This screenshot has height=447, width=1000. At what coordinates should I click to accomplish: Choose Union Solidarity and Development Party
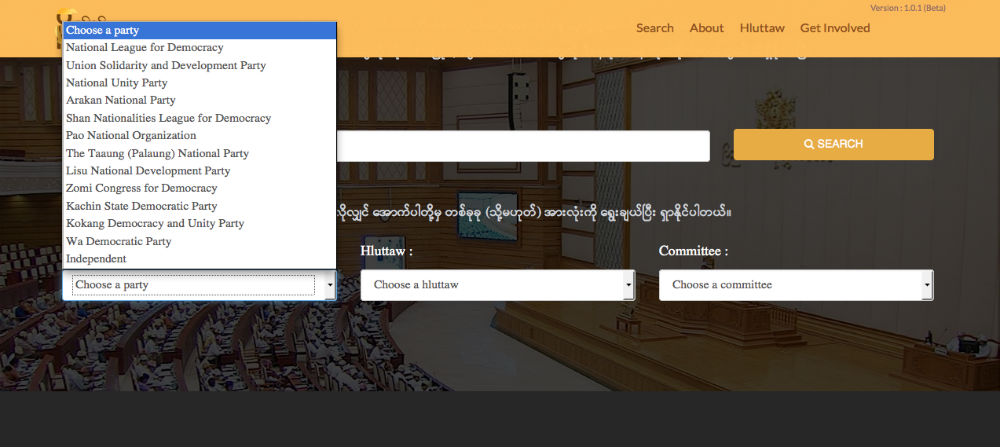166,65
